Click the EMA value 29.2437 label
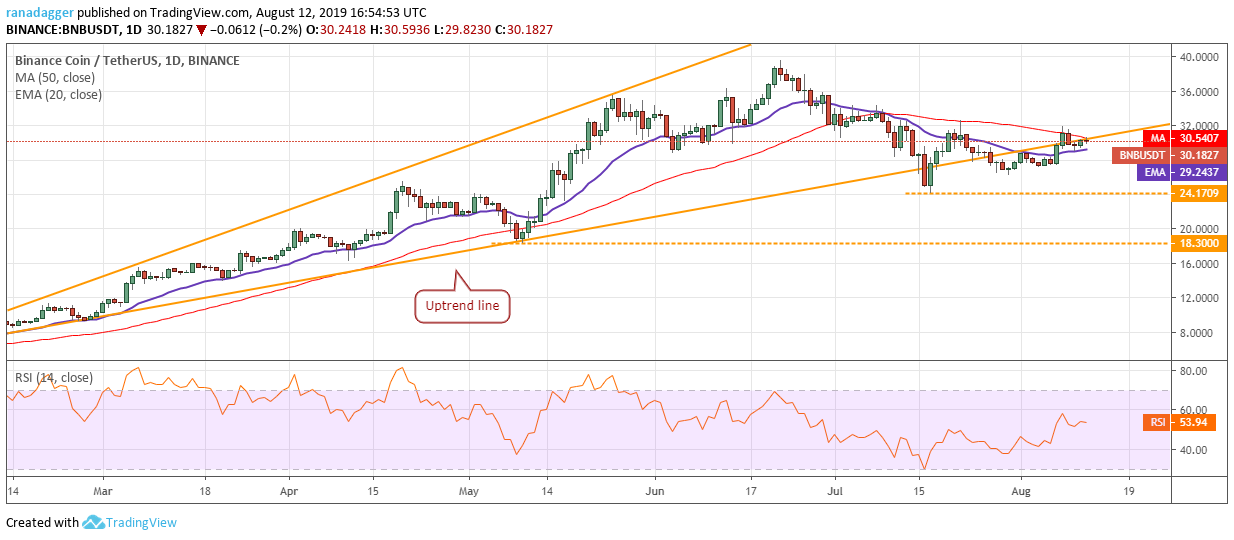This screenshot has width=1234, height=540. 1198,172
